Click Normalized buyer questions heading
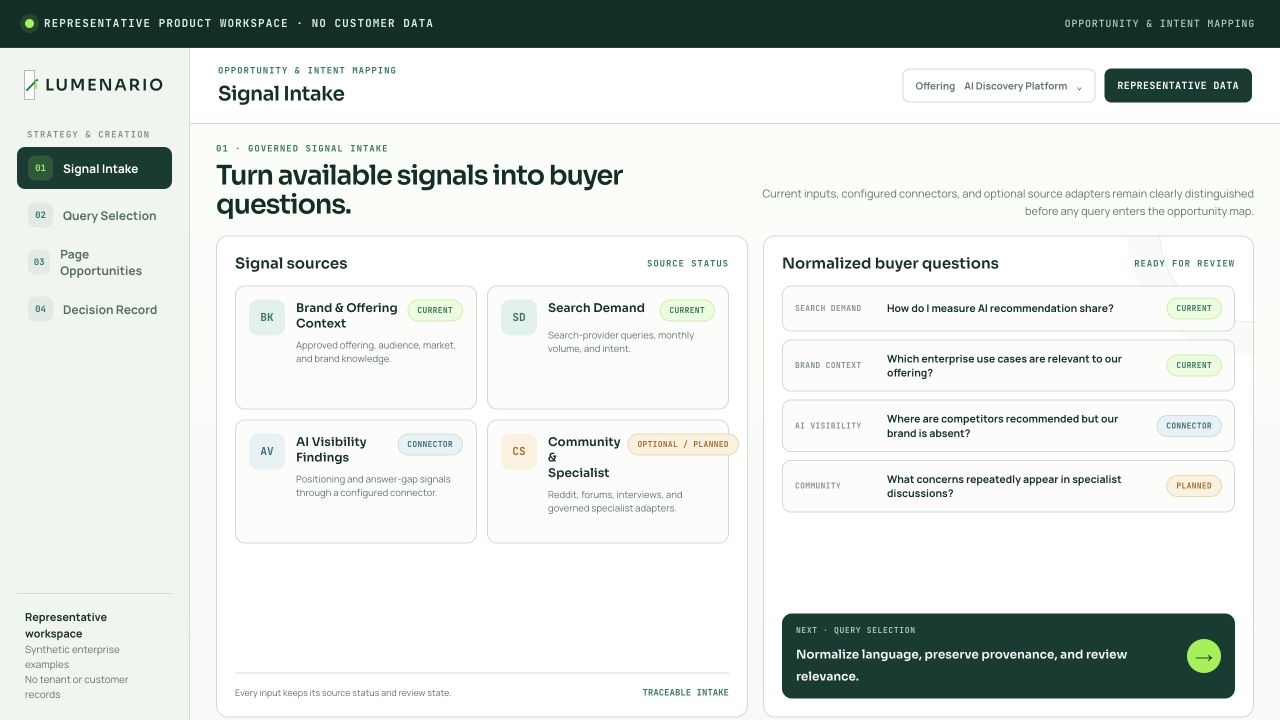This screenshot has height=720, width=1280. point(890,263)
